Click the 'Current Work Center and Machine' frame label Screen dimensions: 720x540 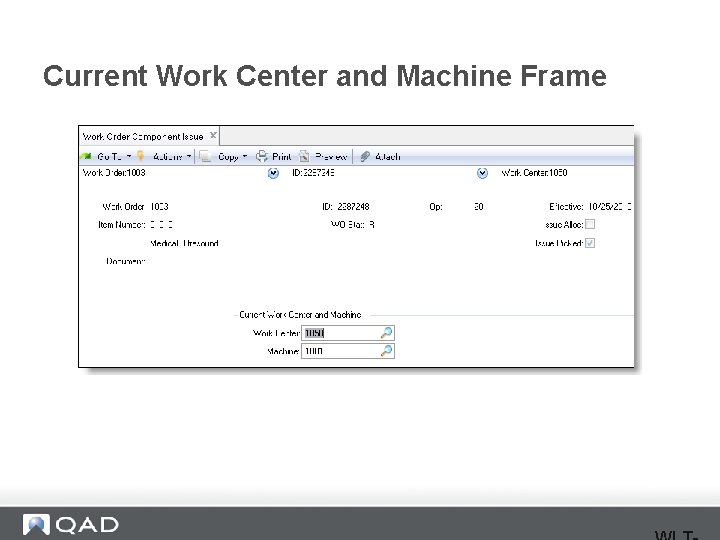tap(300, 315)
